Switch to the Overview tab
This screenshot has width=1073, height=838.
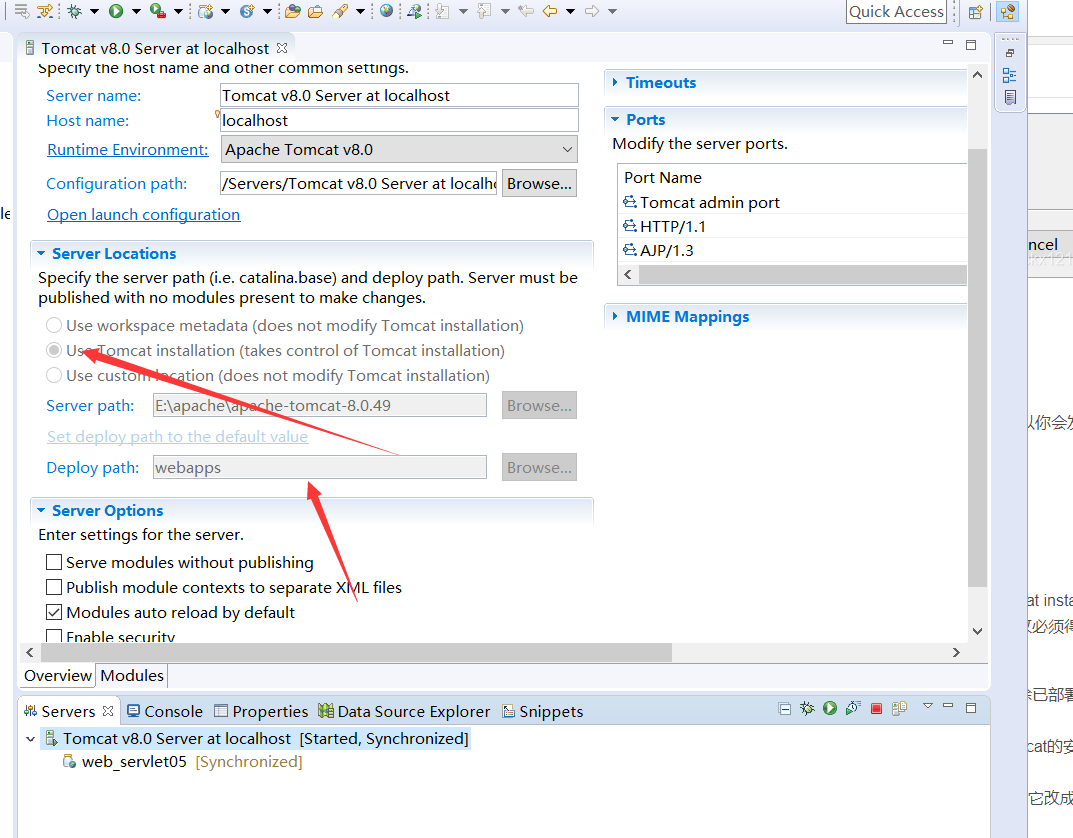point(58,676)
